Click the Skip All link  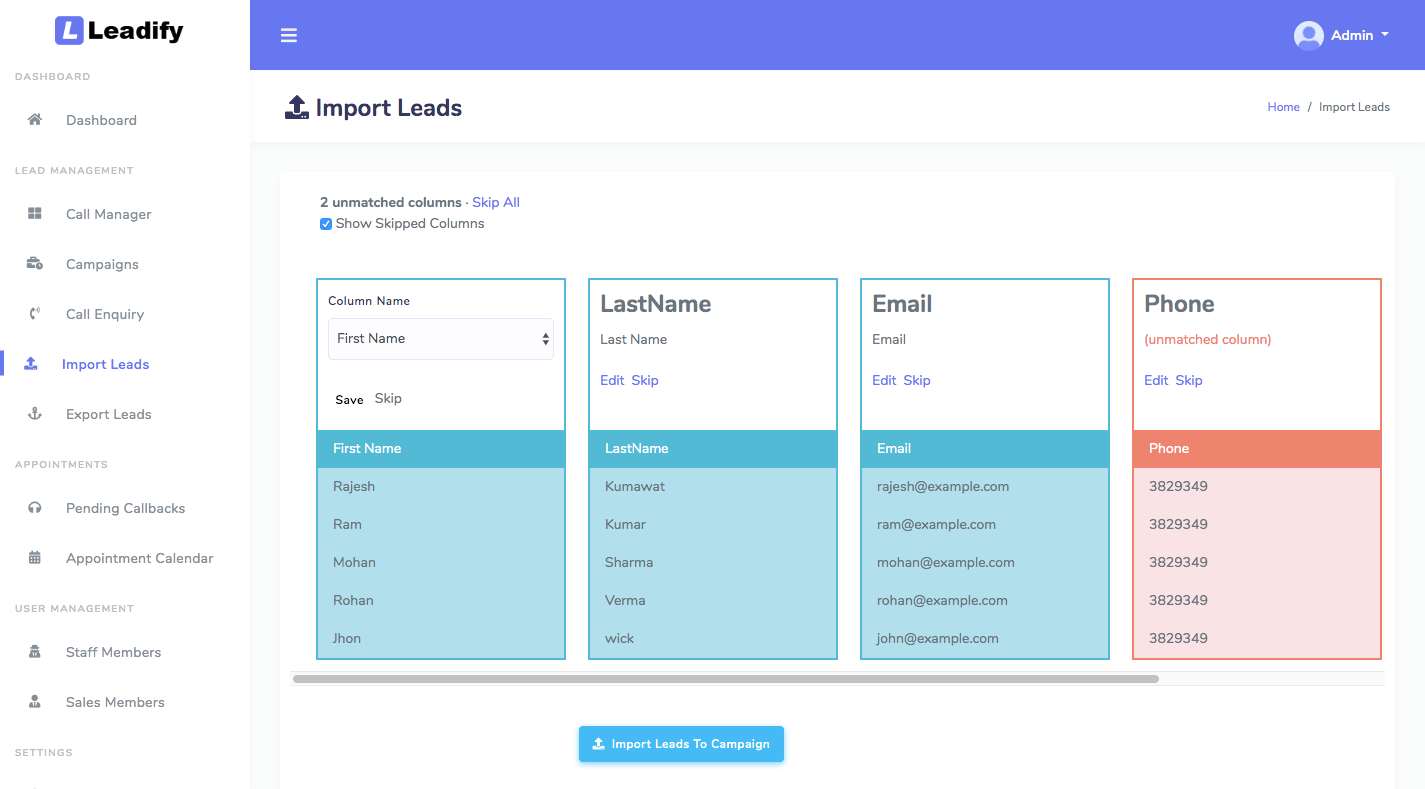496,202
